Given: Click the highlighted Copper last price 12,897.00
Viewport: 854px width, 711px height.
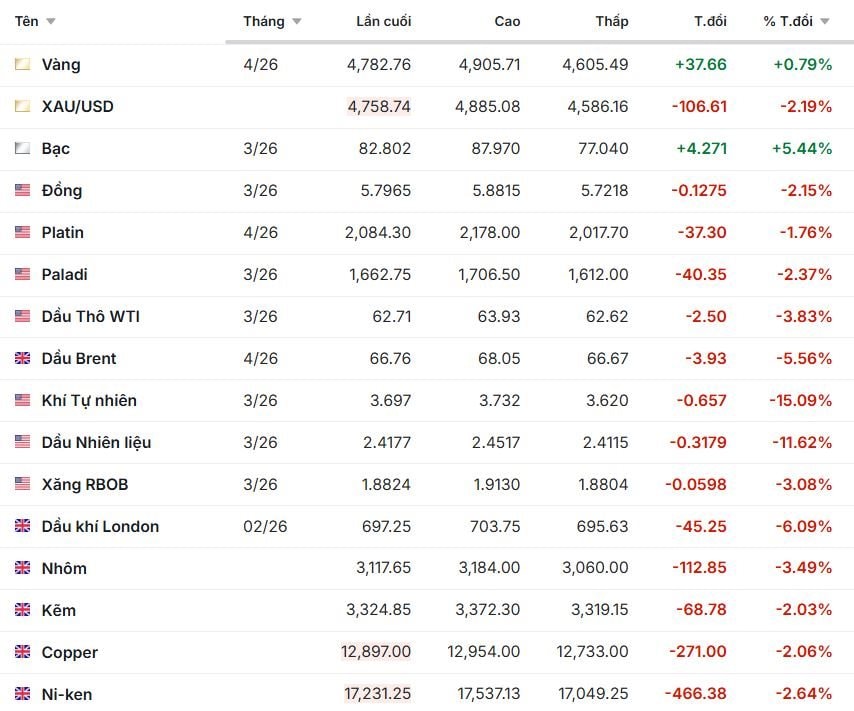Looking at the screenshot, I should [376, 652].
